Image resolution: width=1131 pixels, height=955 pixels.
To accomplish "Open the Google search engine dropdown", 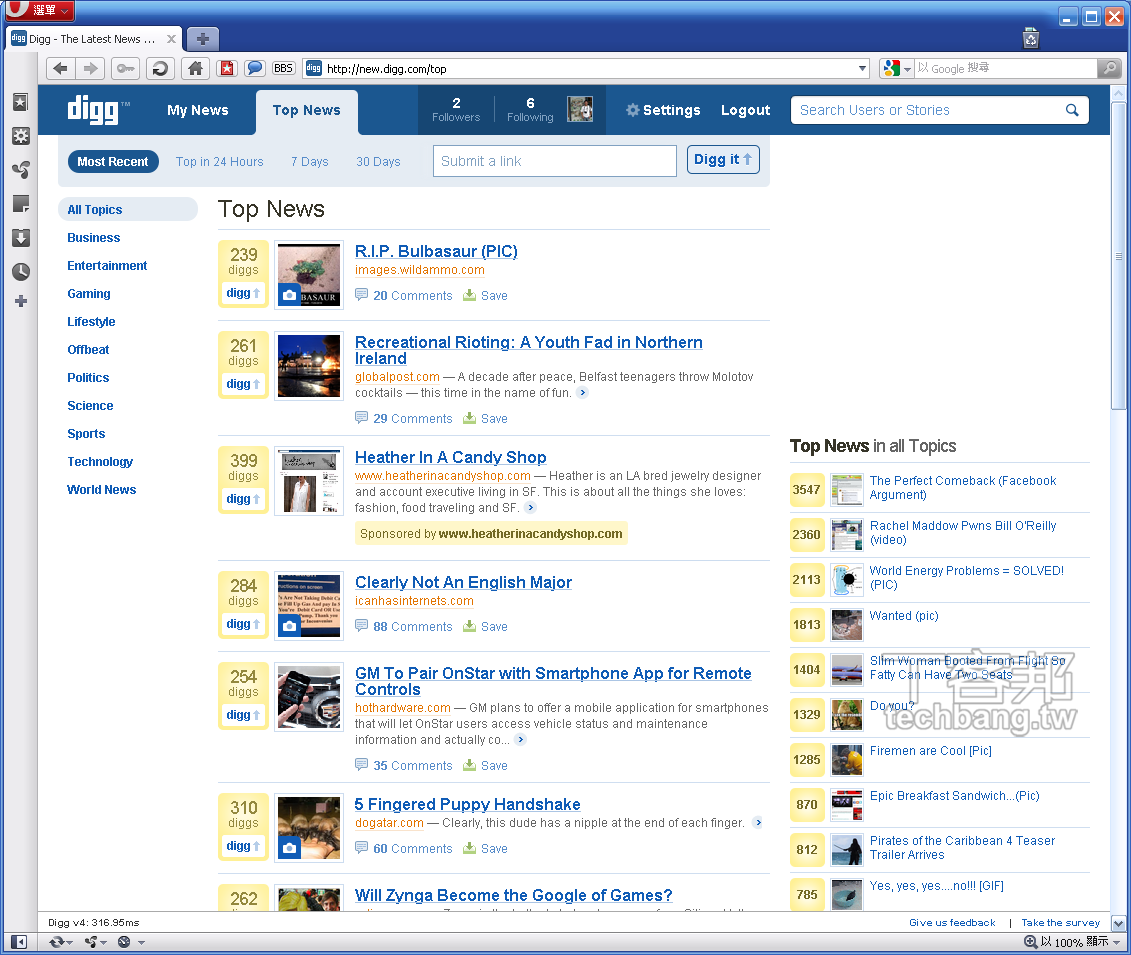I will [897, 68].
